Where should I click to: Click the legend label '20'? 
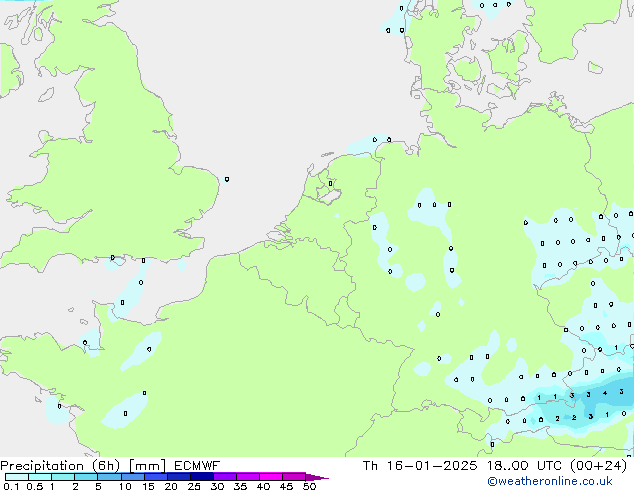point(171,486)
